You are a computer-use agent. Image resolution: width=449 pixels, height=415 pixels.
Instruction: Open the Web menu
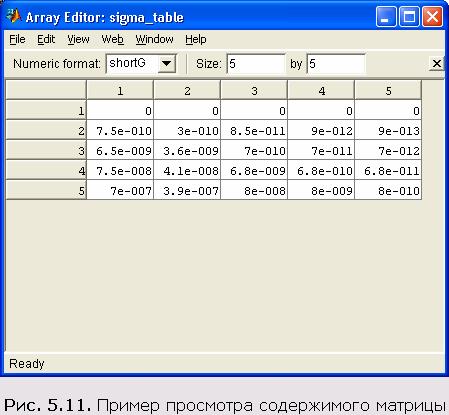tap(112, 39)
